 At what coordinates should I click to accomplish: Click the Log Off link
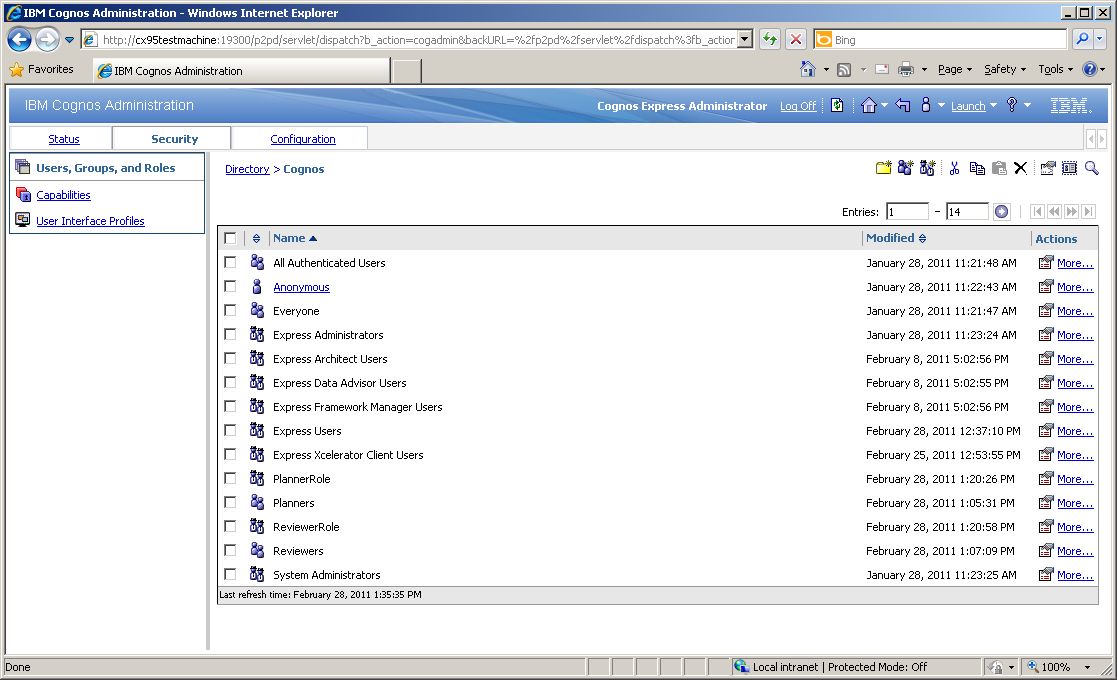(798, 106)
